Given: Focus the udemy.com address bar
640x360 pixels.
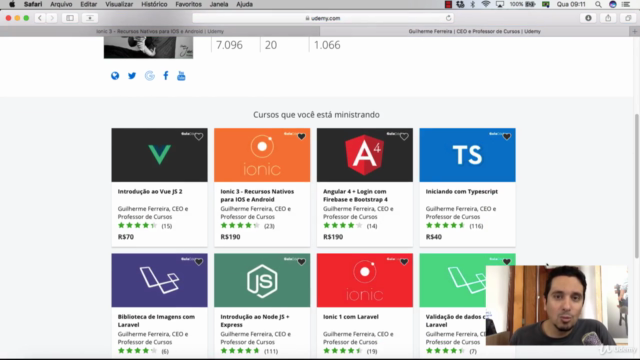Looking at the screenshot, I should click(322, 18).
